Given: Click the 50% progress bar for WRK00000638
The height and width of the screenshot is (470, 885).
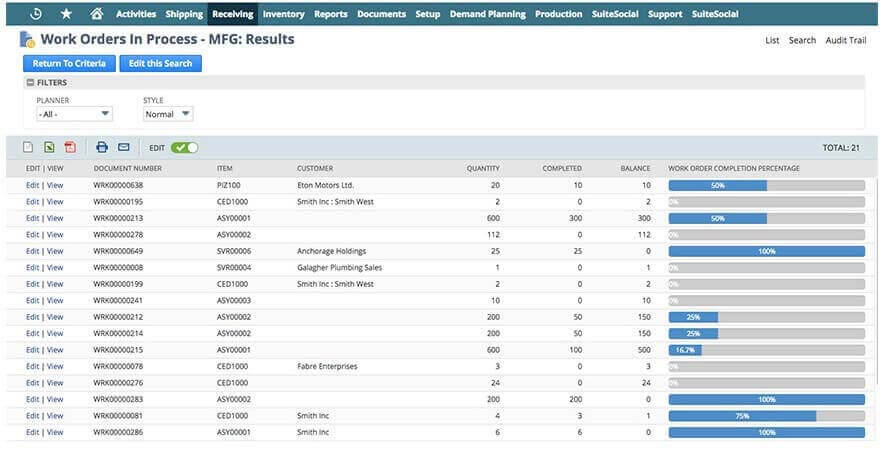Looking at the screenshot, I should coord(766,185).
